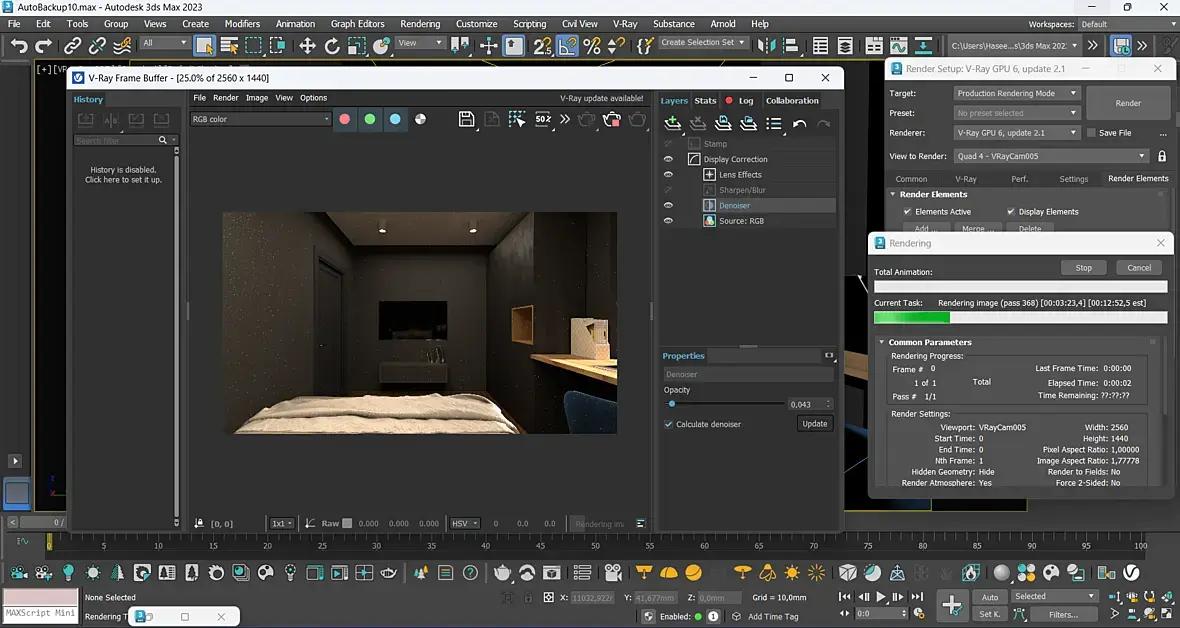This screenshot has height=628, width=1180.
Task: Open the RGB color channel dropdown
Action: (261, 119)
